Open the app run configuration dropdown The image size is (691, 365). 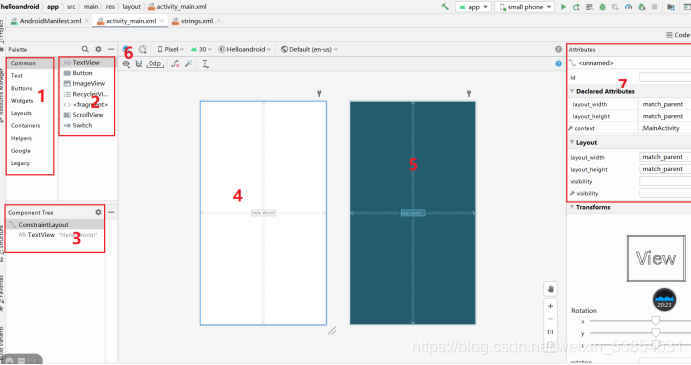click(x=473, y=7)
